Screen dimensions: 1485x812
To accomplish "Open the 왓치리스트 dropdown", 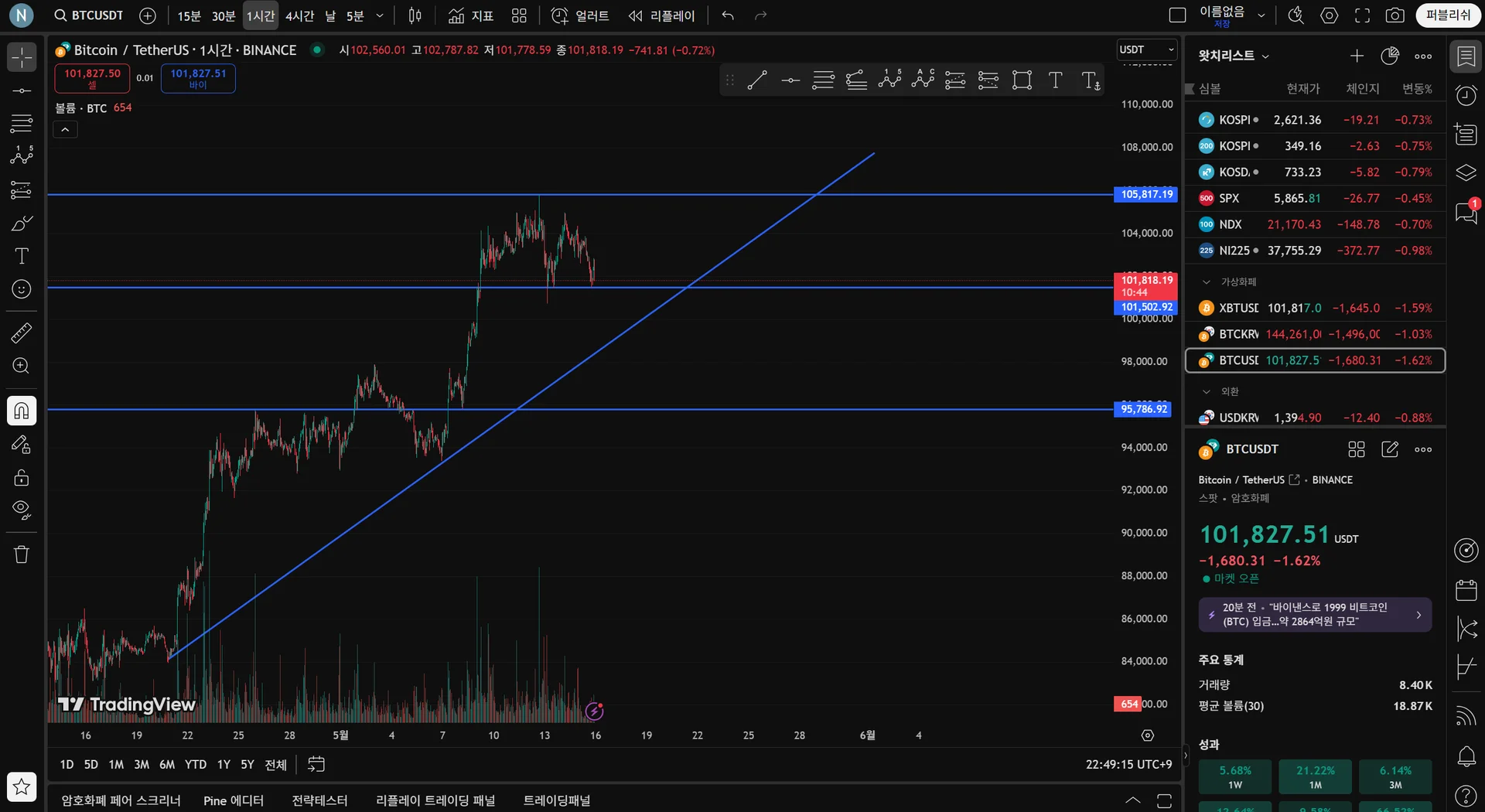I will [1234, 56].
